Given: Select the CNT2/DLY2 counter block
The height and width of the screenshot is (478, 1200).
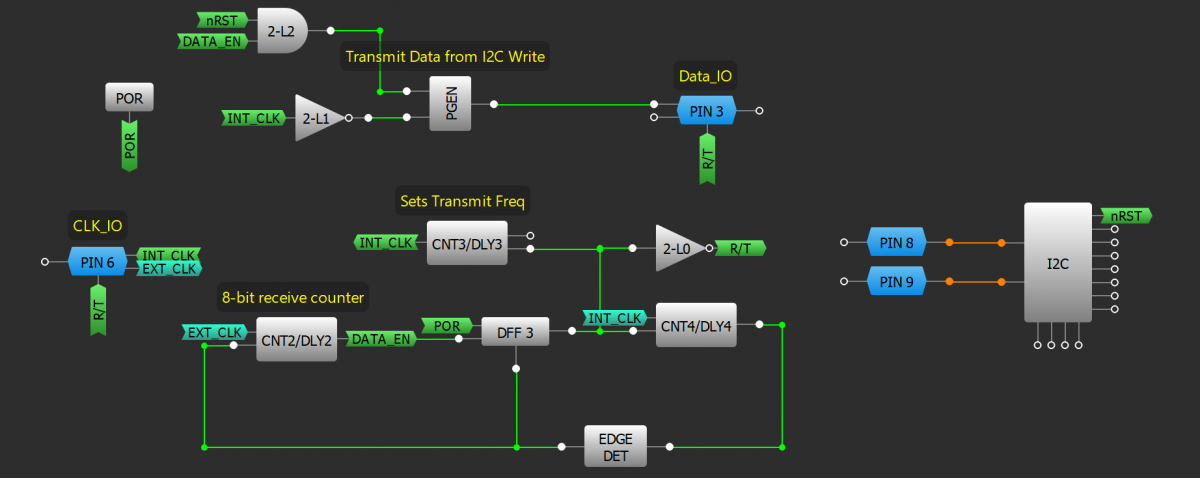Looking at the screenshot, I should [x=296, y=339].
